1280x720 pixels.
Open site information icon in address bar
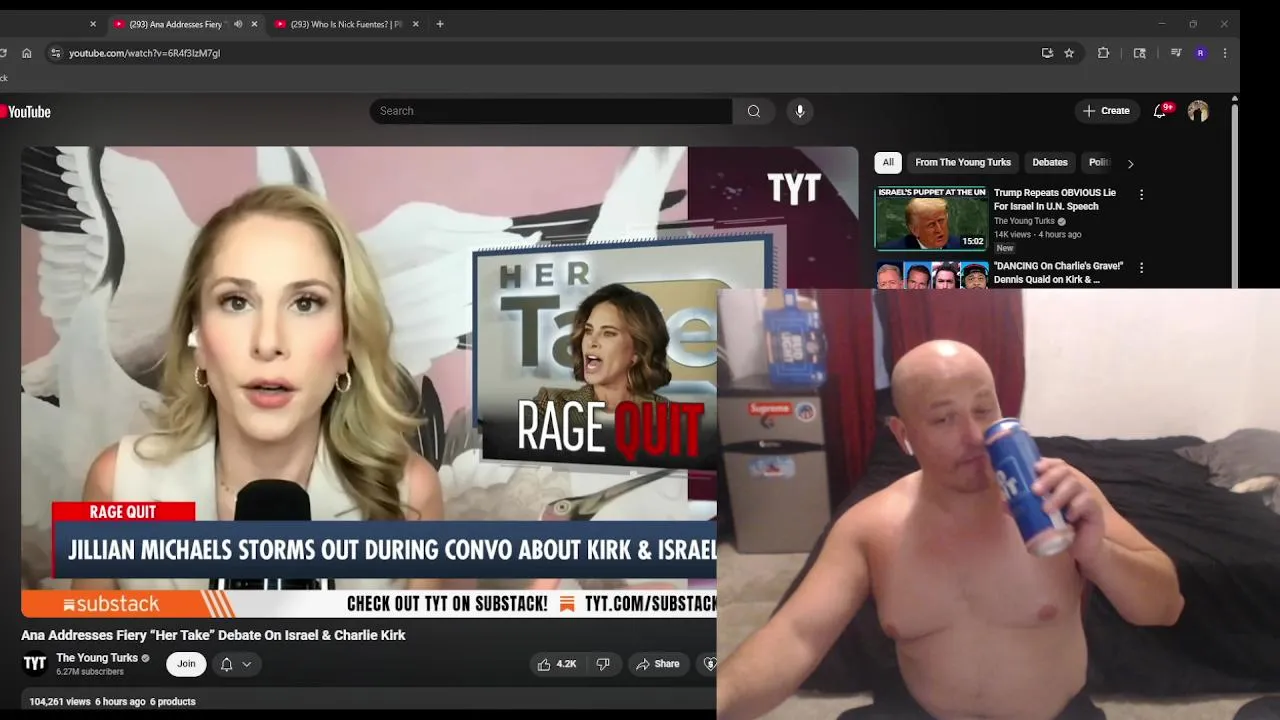point(55,53)
